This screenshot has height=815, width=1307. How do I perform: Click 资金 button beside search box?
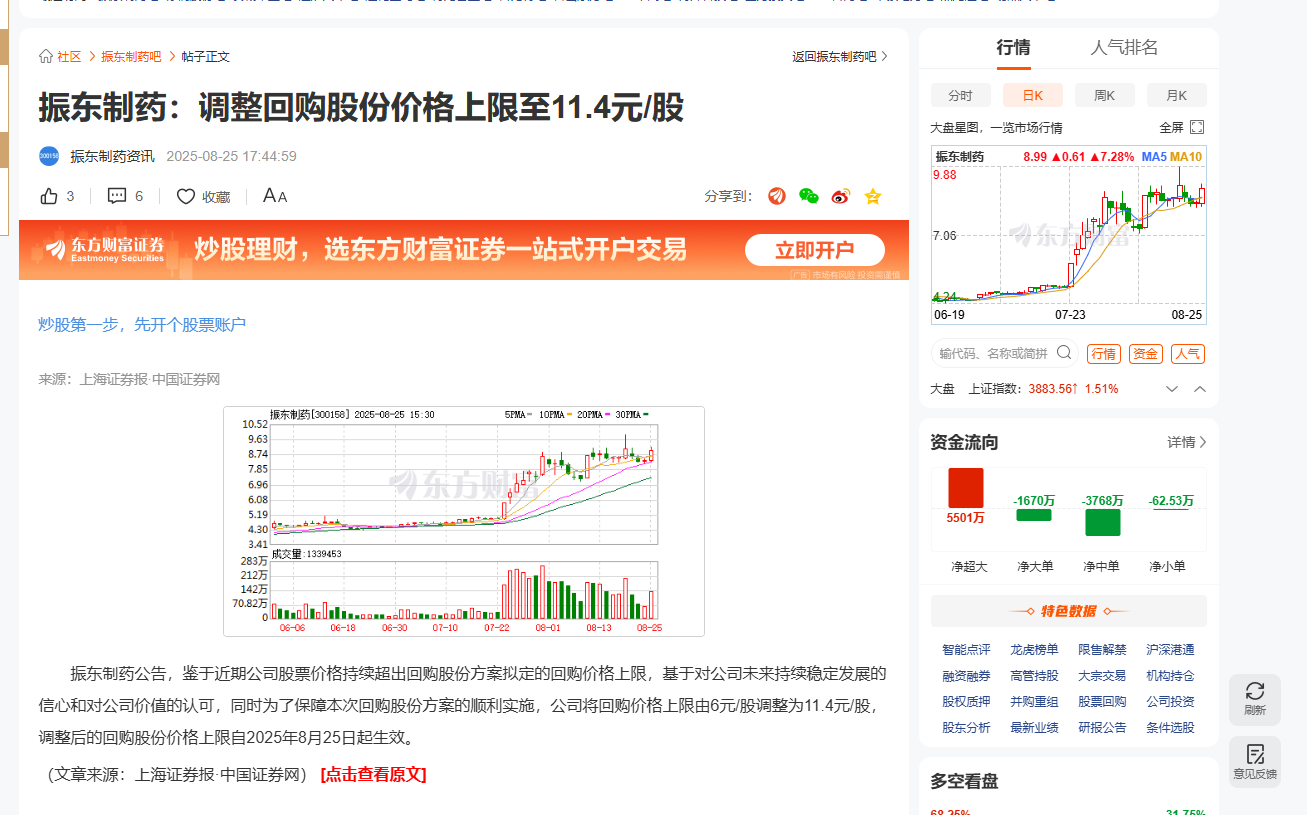pos(1145,354)
